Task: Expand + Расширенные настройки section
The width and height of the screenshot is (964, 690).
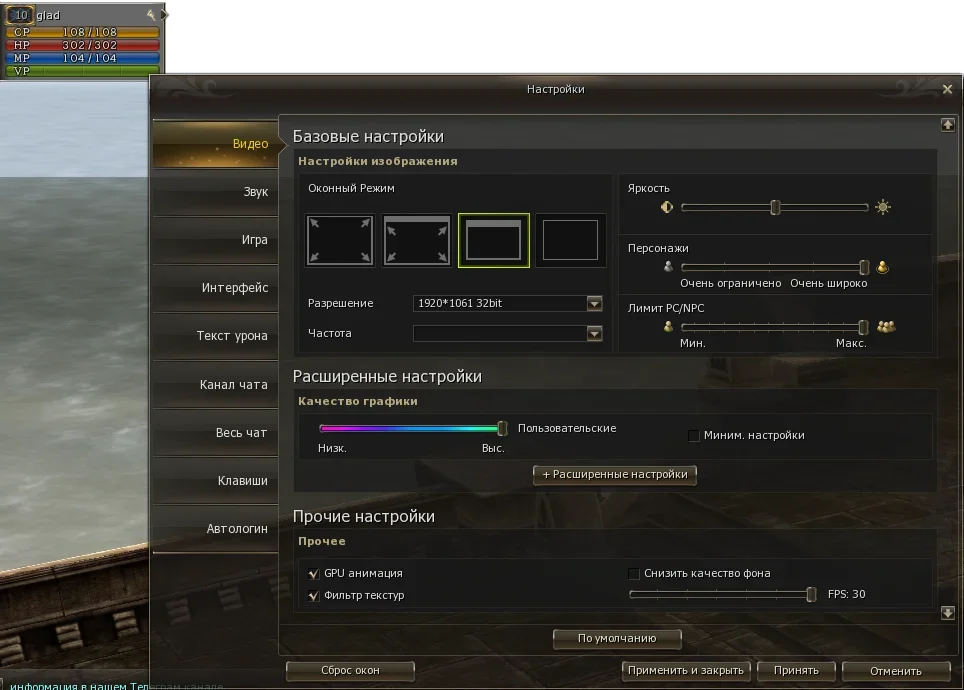Action: click(x=615, y=475)
